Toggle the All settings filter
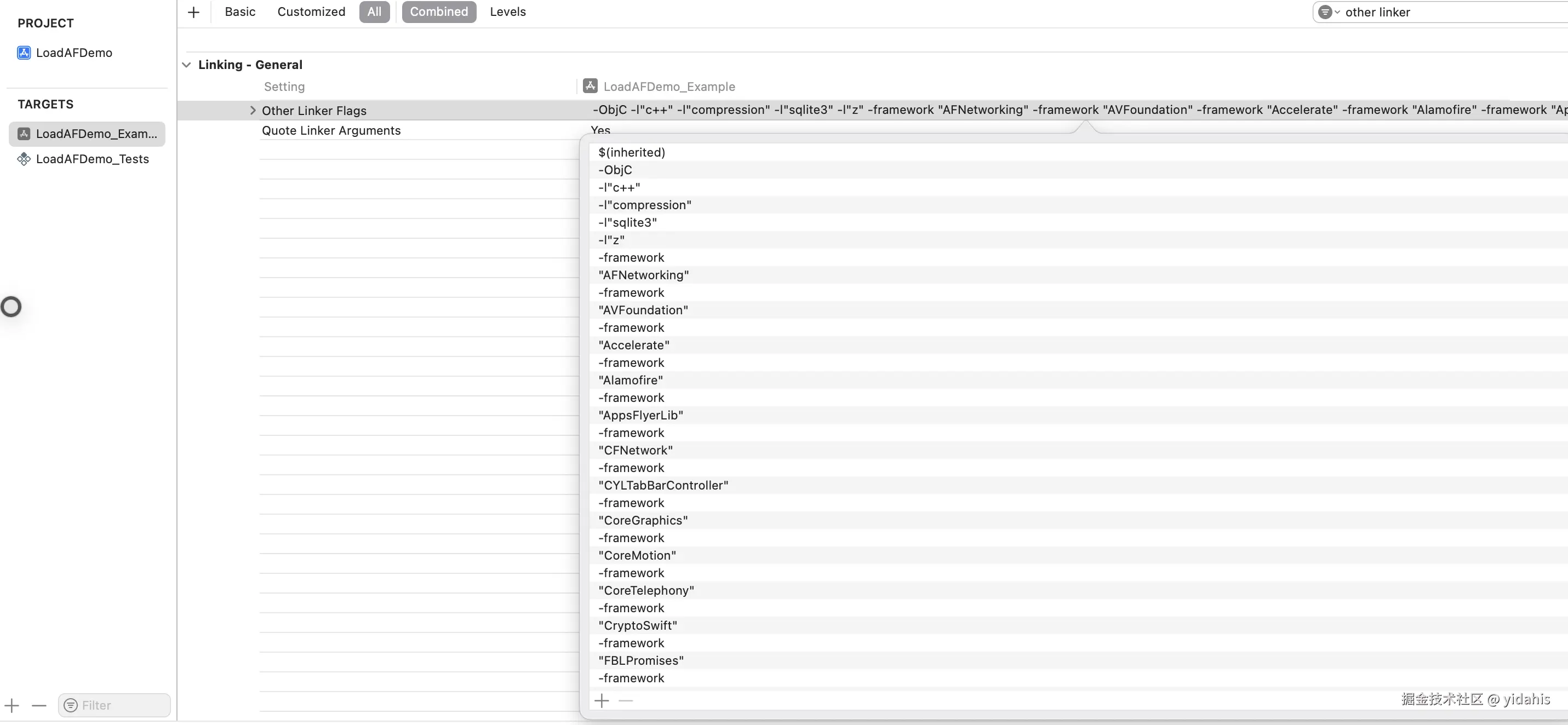1568x725 pixels. pyautogui.click(x=374, y=12)
